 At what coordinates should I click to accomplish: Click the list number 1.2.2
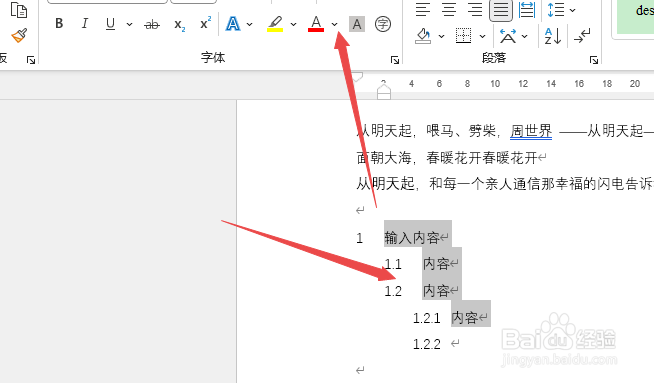pyautogui.click(x=427, y=344)
